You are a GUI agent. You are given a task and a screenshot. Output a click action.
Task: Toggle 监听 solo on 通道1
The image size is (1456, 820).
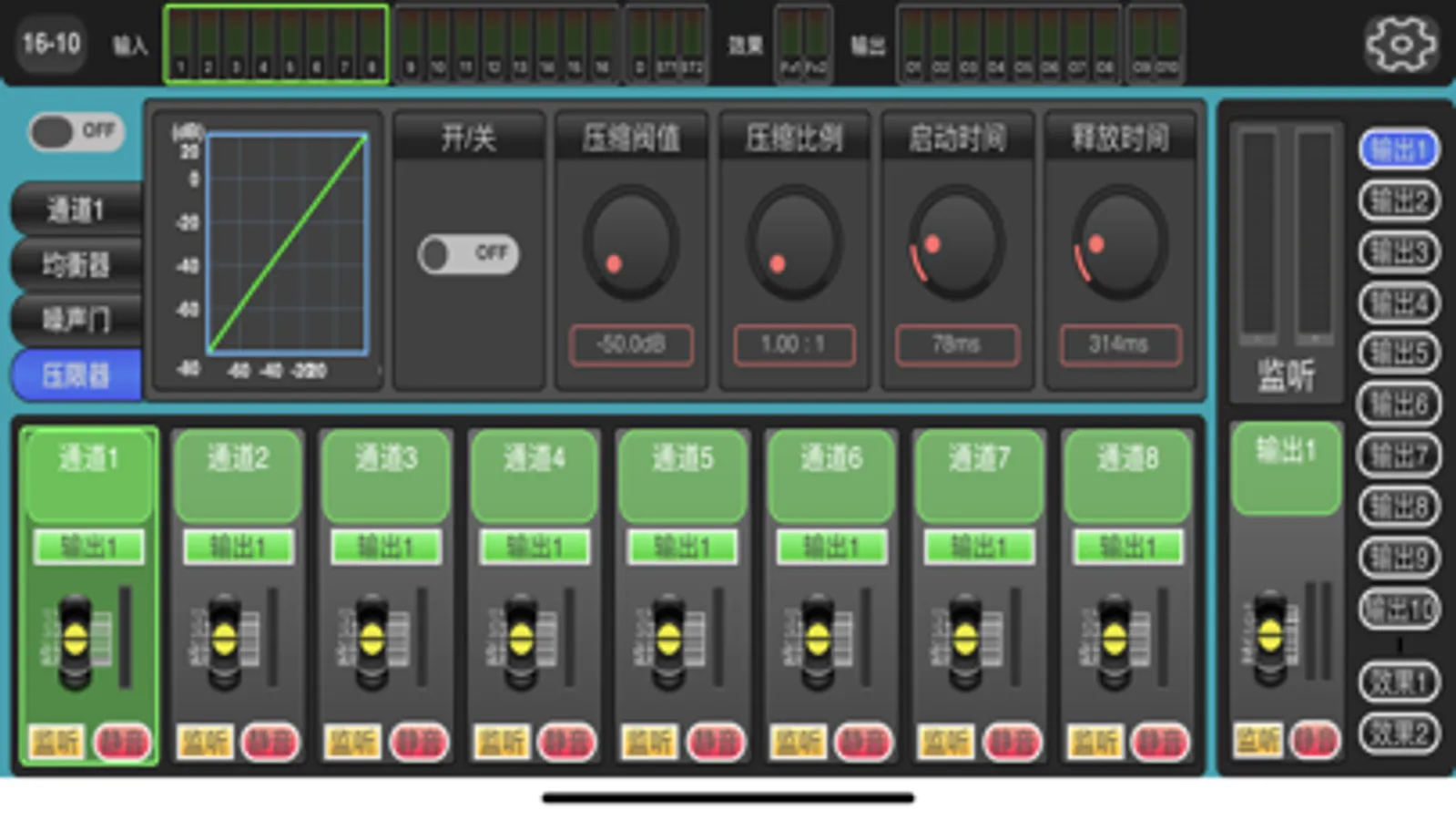coord(56,743)
